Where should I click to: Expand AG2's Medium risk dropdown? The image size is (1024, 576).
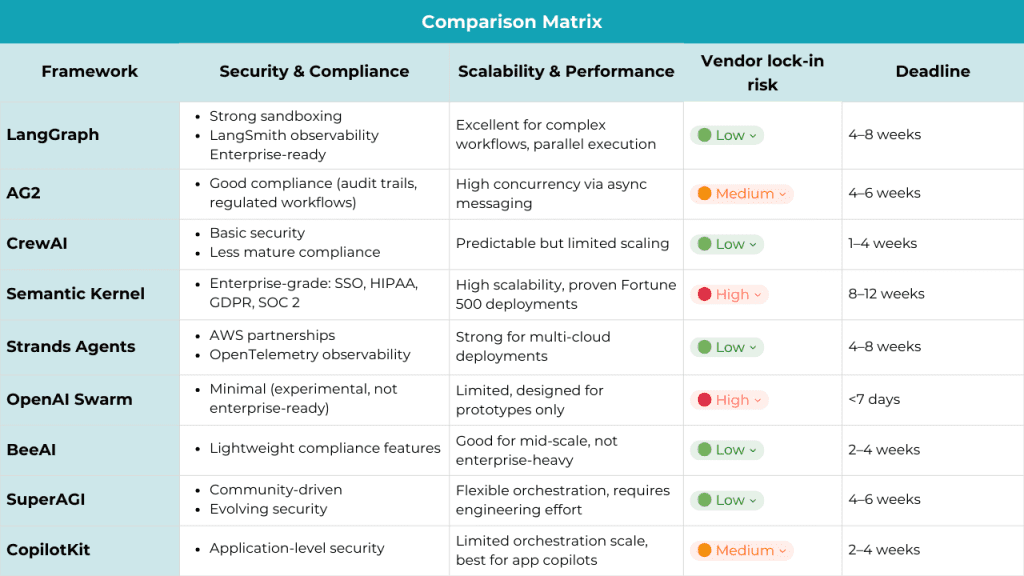742,194
